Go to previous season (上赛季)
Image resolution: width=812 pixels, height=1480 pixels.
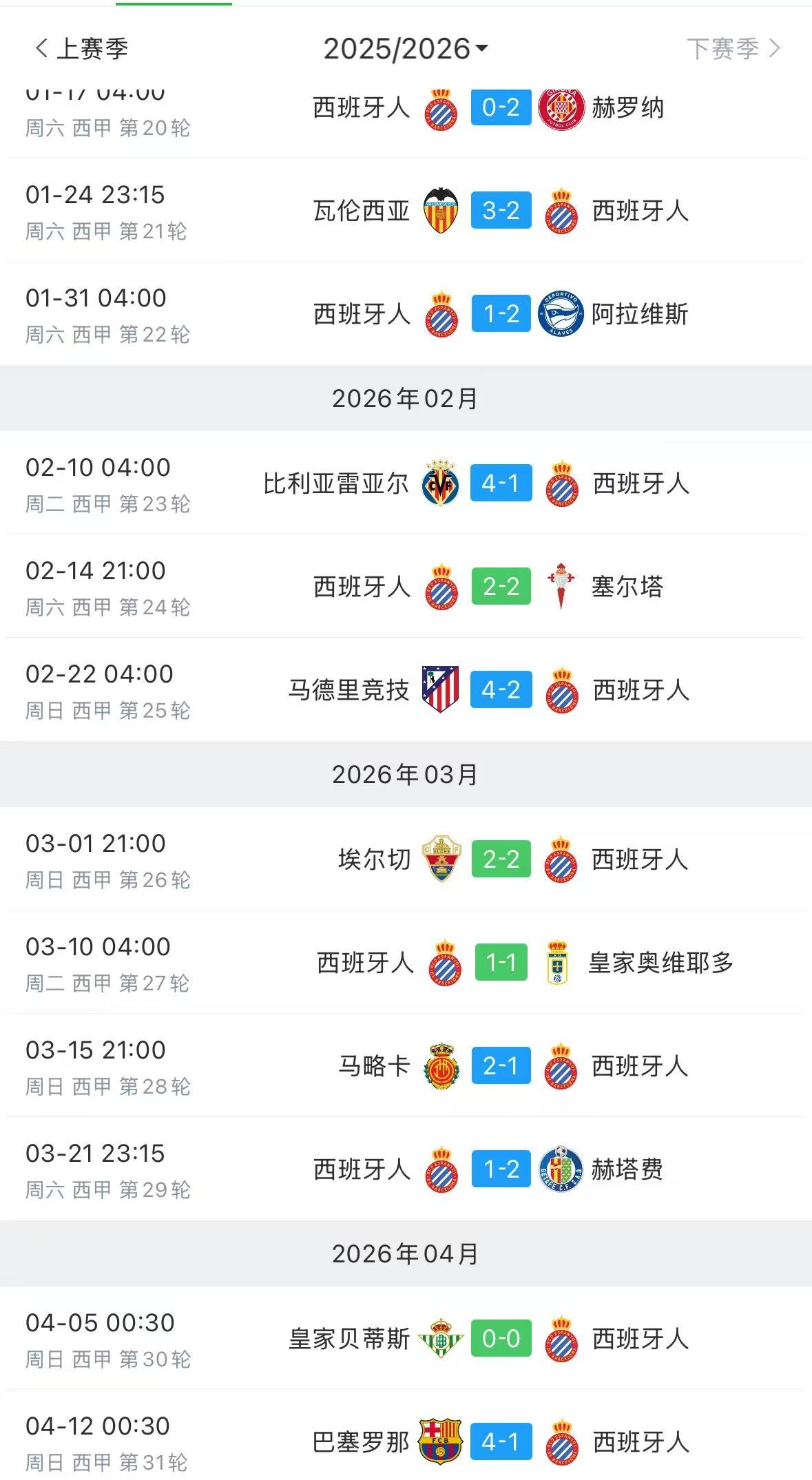[81, 49]
